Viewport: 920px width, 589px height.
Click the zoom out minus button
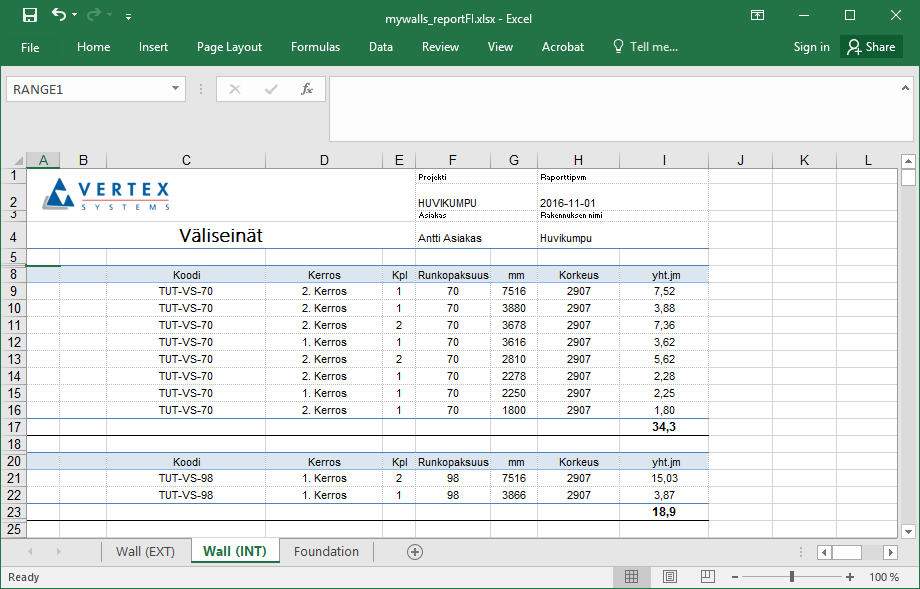point(736,577)
